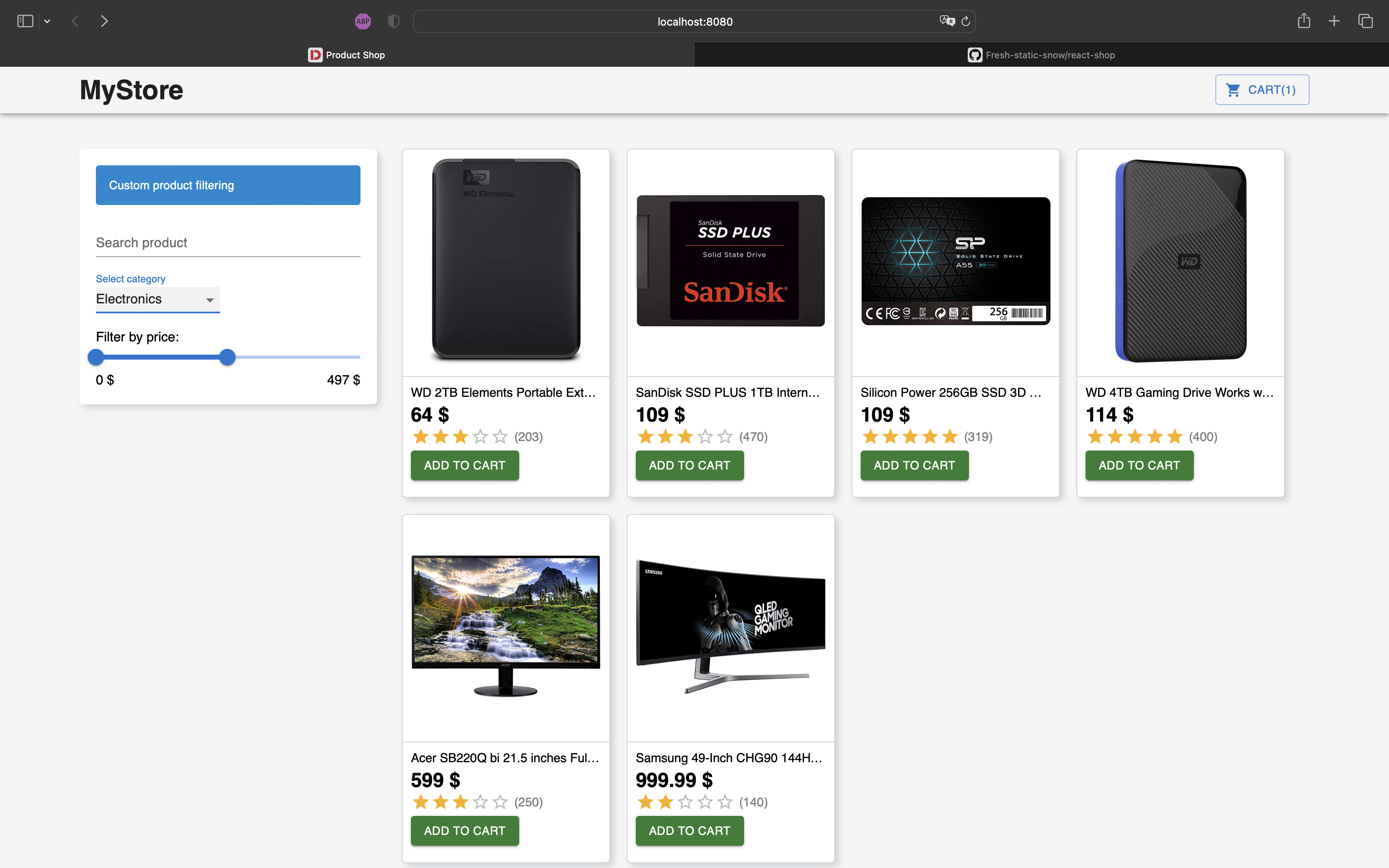Reload the page with the refresh icon
Image resolution: width=1389 pixels, height=868 pixels.
pos(965,21)
